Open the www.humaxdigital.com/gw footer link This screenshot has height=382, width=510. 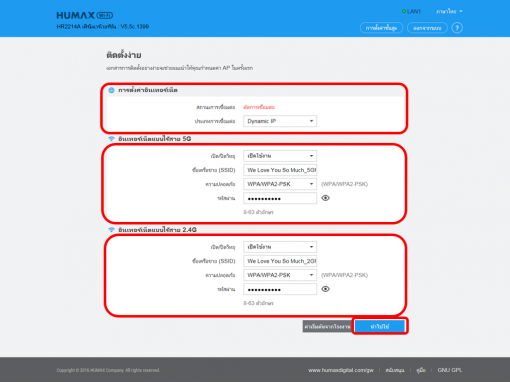[341, 370]
